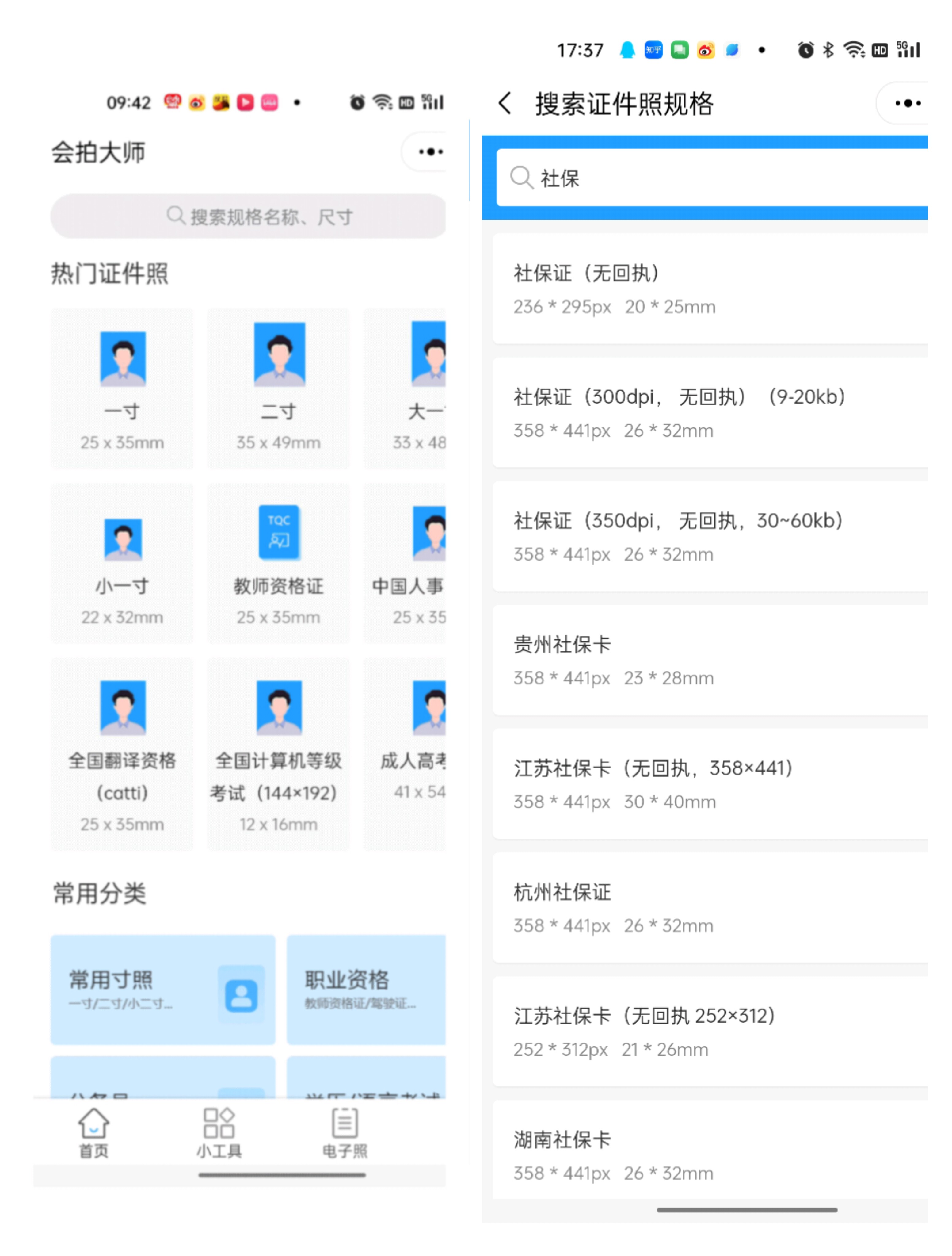Select the 小一寸 22 x 32mm card
This screenshot has height=1256, width=952.
tap(122, 563)
